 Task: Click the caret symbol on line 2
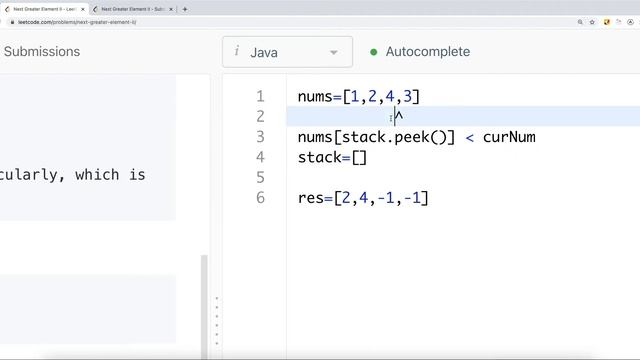399,116
